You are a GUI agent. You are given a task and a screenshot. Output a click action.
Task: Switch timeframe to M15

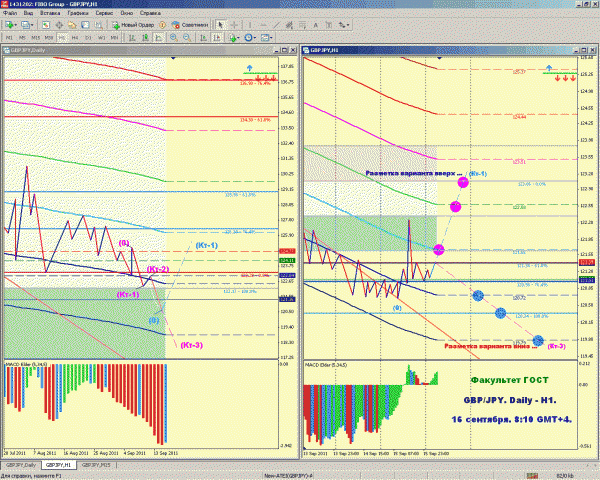36,38
